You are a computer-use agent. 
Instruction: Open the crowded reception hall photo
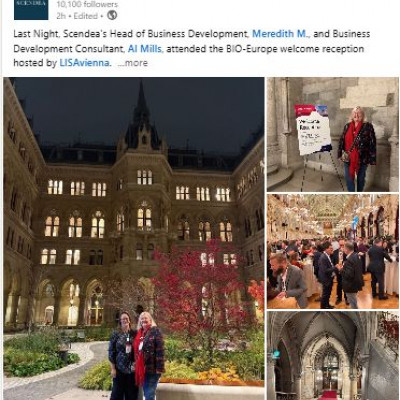click(333, 252)
